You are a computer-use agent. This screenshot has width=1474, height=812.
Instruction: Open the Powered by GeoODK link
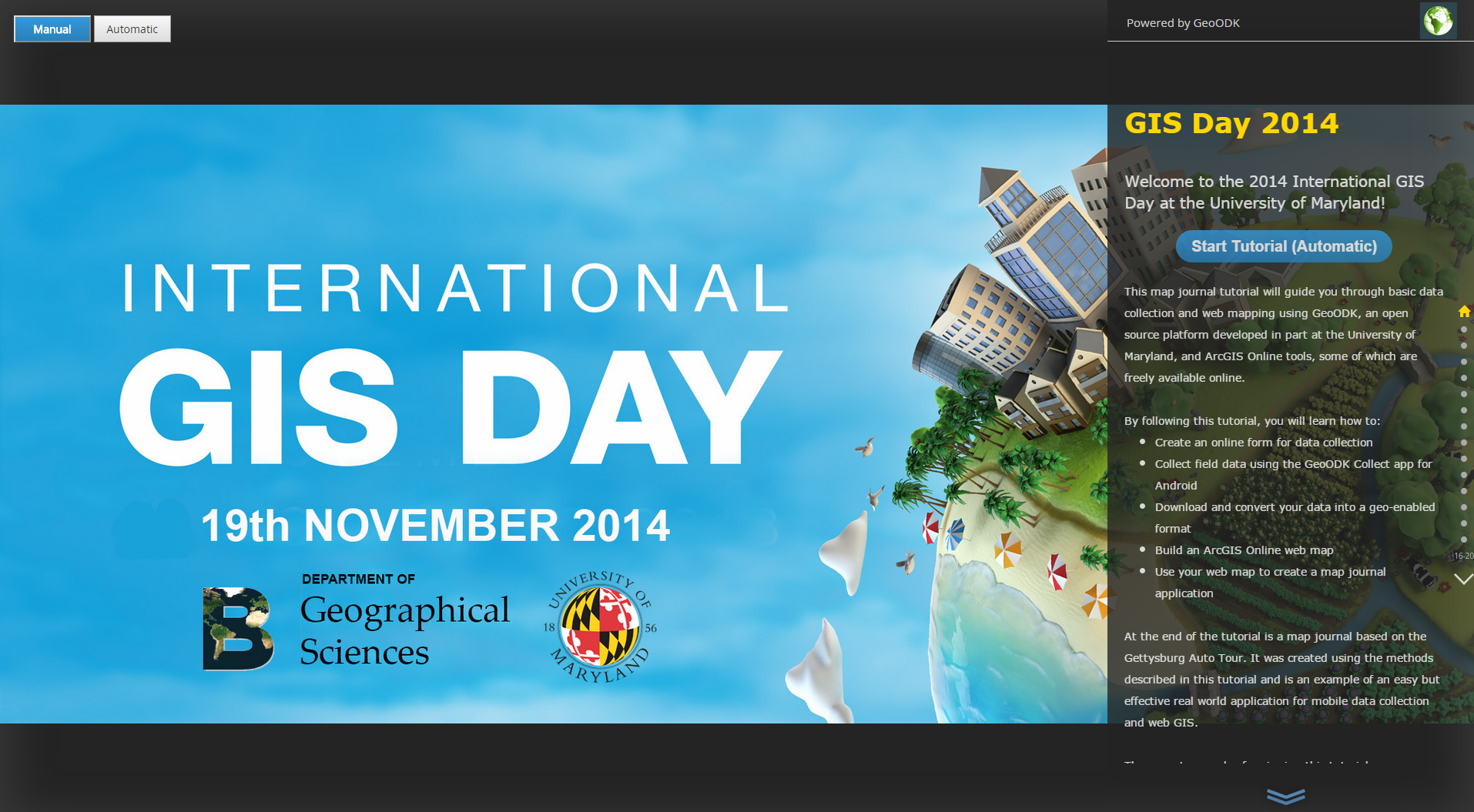(x=1183, y=23)
